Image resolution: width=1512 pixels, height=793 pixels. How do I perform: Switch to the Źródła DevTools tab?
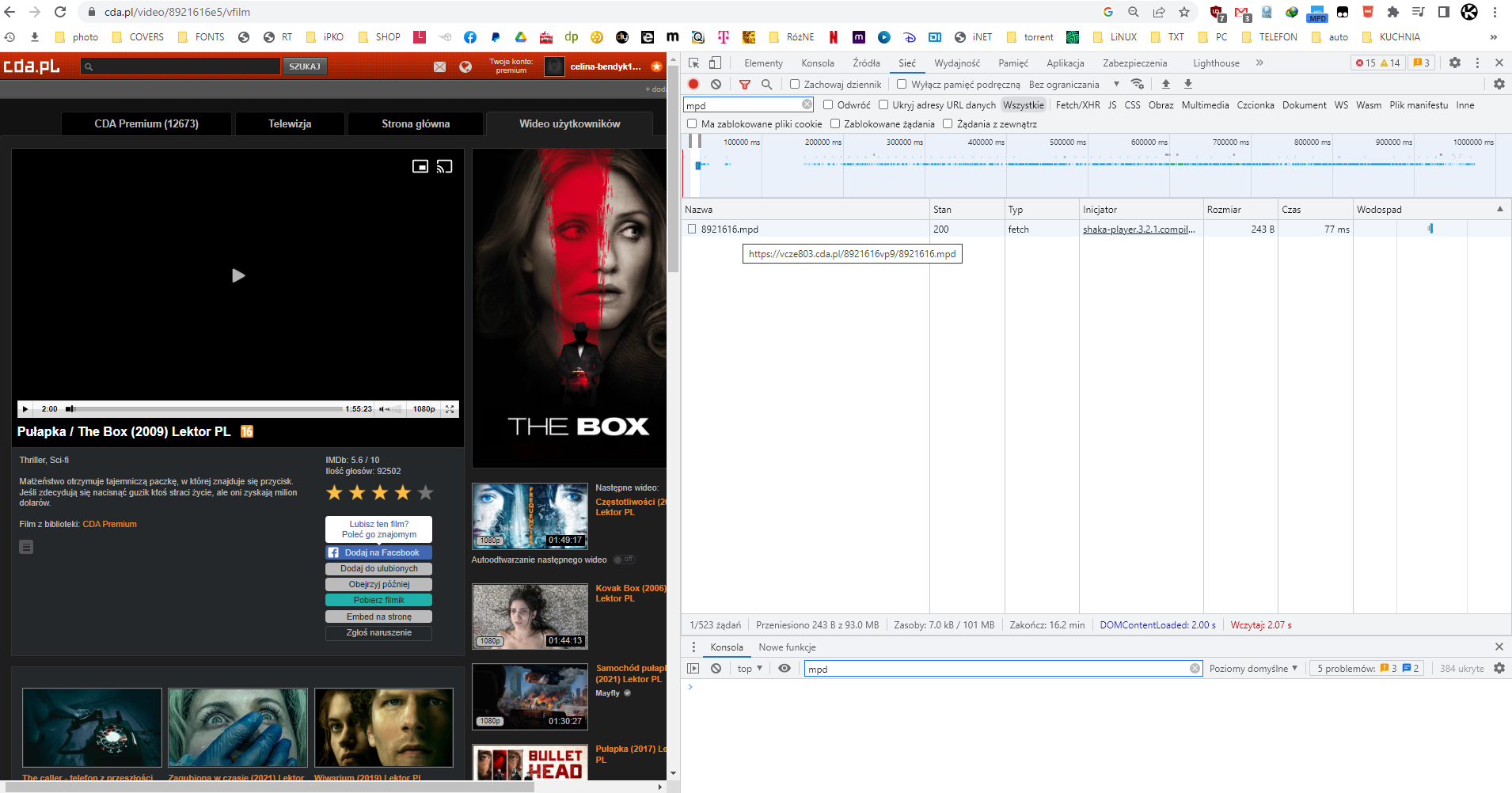click(866, 63)
